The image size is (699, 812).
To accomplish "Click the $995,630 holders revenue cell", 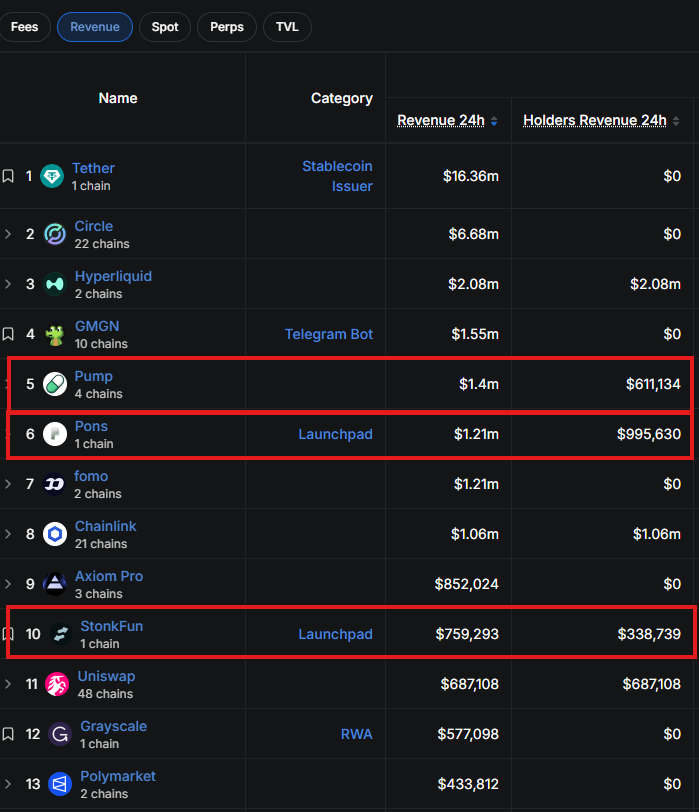I will pos(649,434).
